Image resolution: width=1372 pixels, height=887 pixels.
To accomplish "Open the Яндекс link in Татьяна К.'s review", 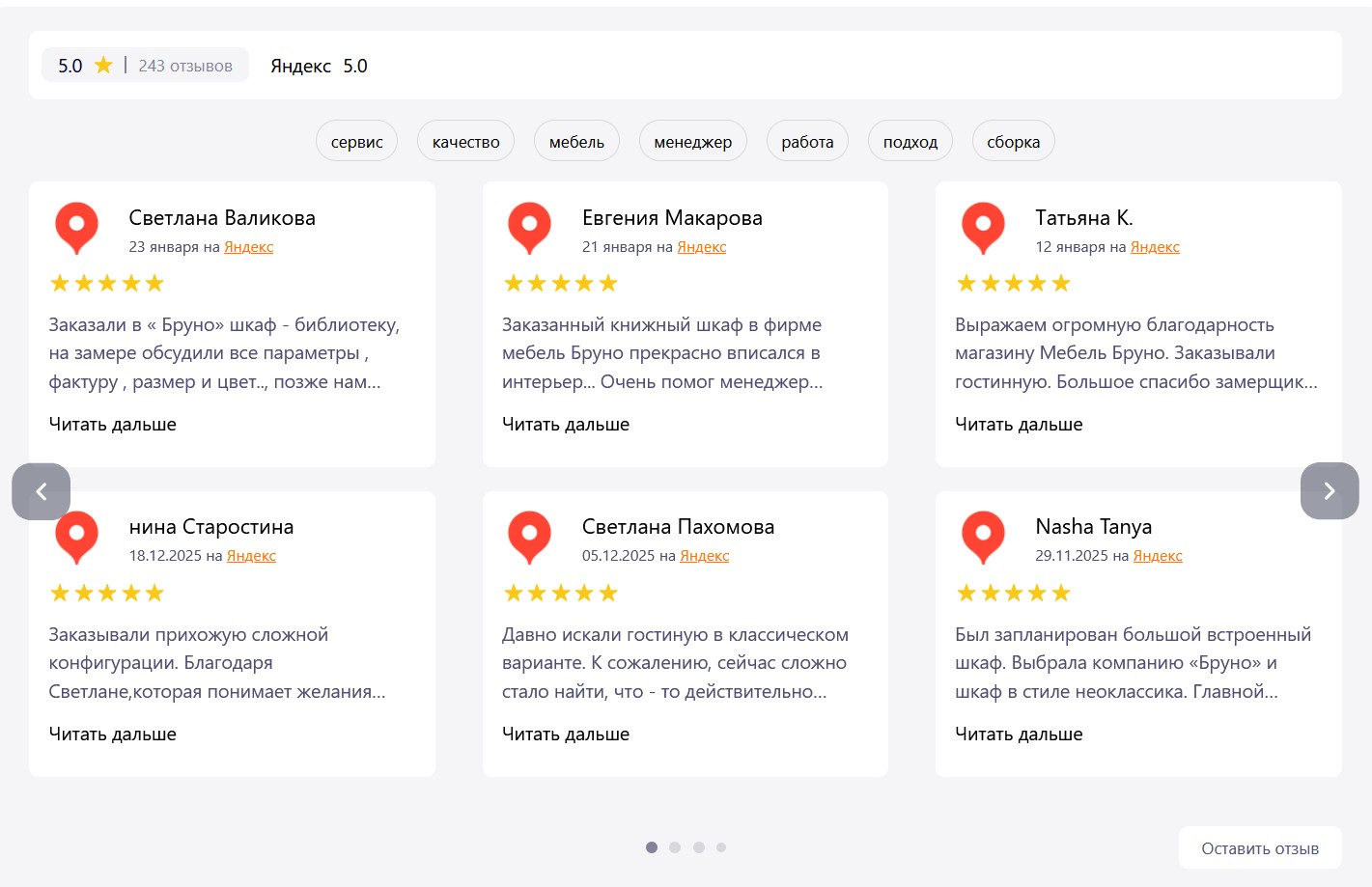I will click(x=1155, y=247).
